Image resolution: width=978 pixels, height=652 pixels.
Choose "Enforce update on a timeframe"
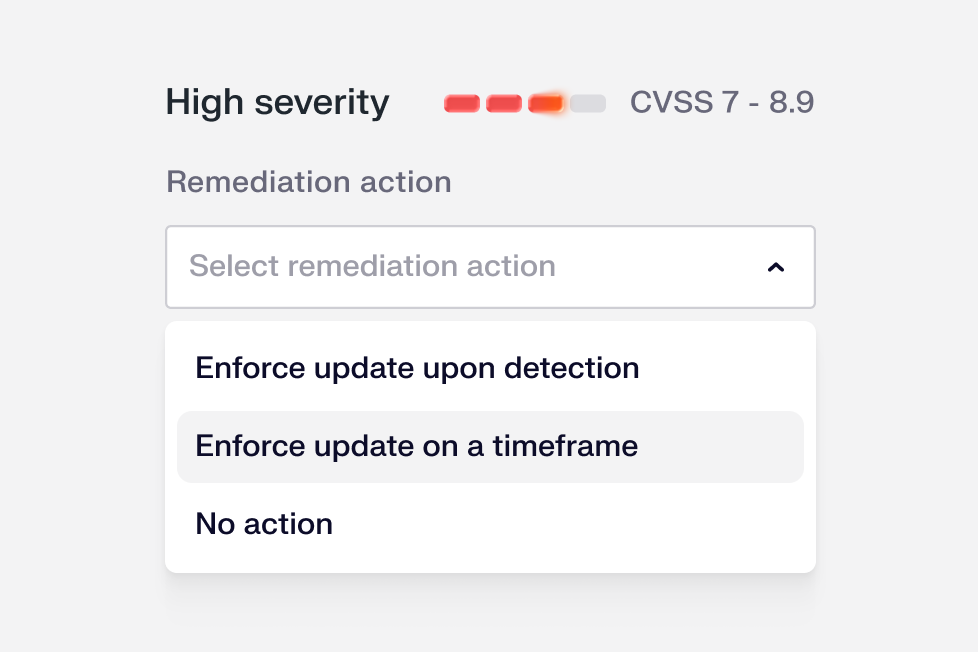click(417, 446)
